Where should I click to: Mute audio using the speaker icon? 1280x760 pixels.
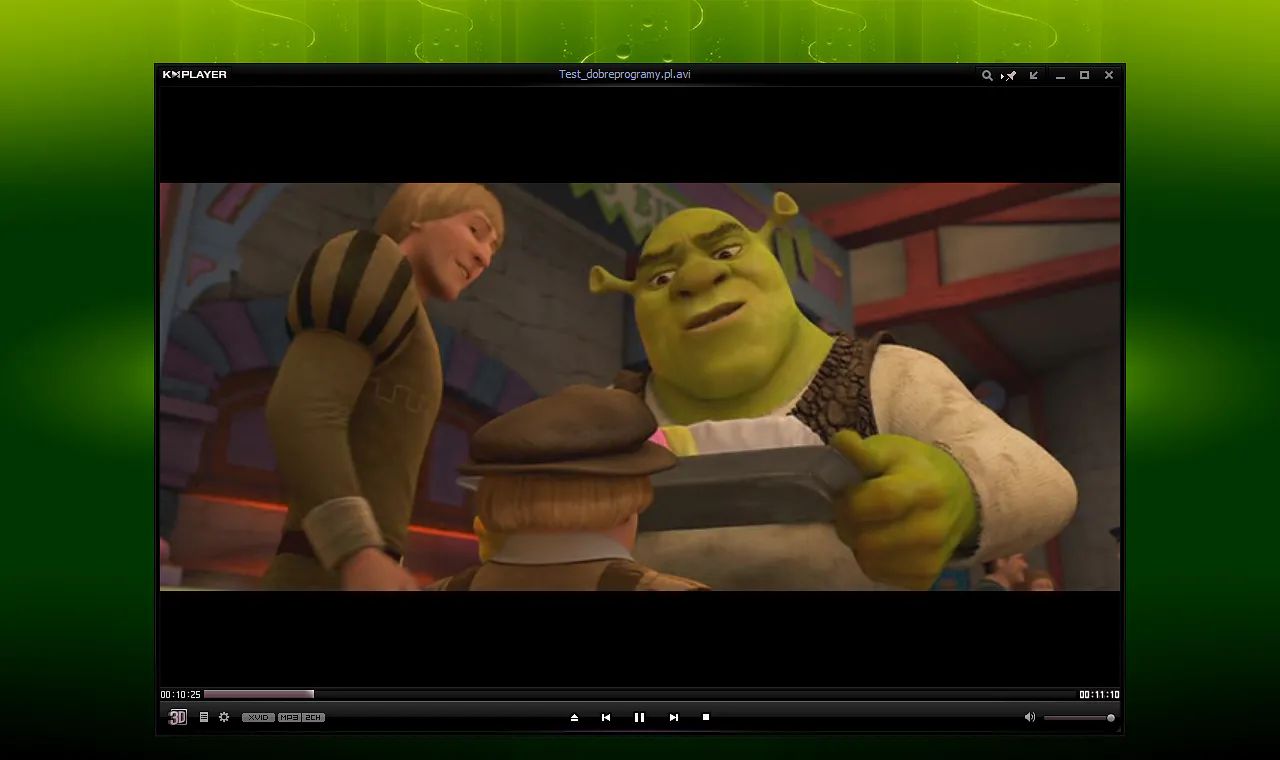point(1029,716)
